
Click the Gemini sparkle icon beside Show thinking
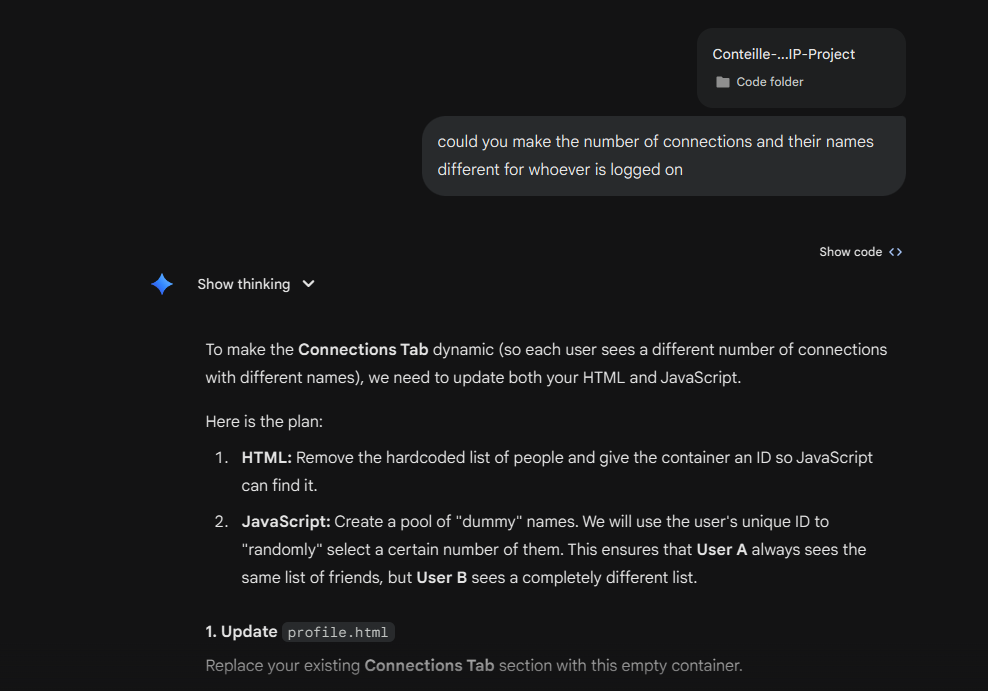[161, 284]
